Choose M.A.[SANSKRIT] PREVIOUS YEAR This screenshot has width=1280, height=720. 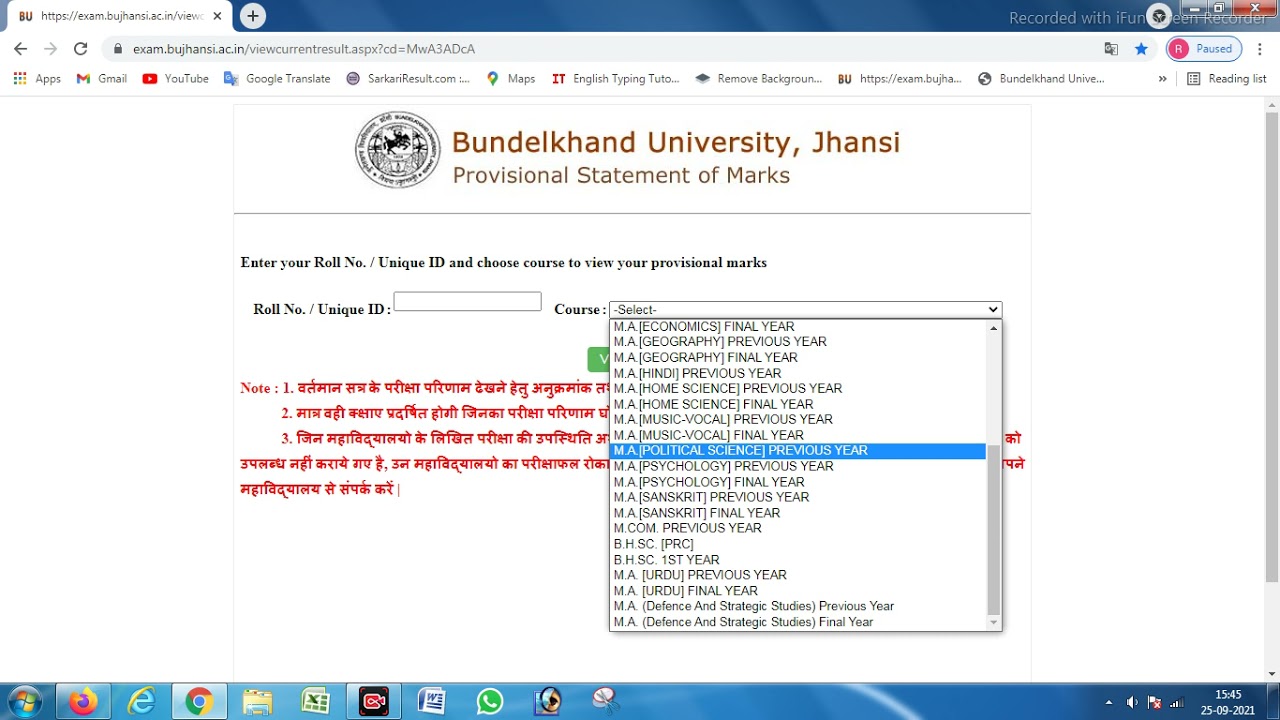coord(798,497)
